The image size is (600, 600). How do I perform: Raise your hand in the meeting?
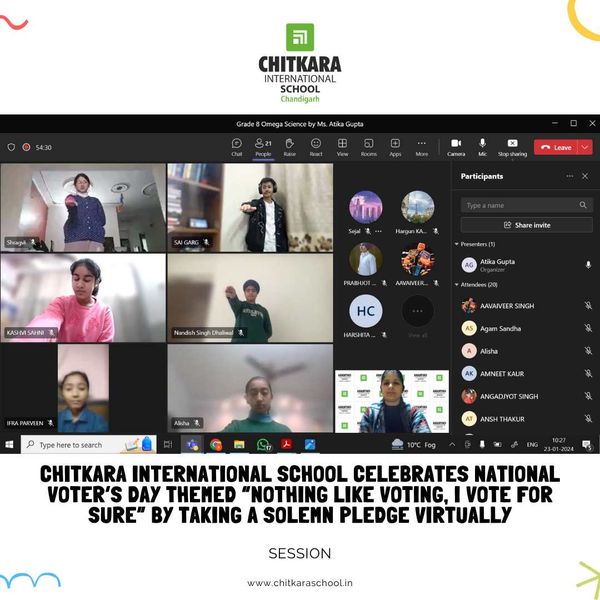click(x=290, y=147)
